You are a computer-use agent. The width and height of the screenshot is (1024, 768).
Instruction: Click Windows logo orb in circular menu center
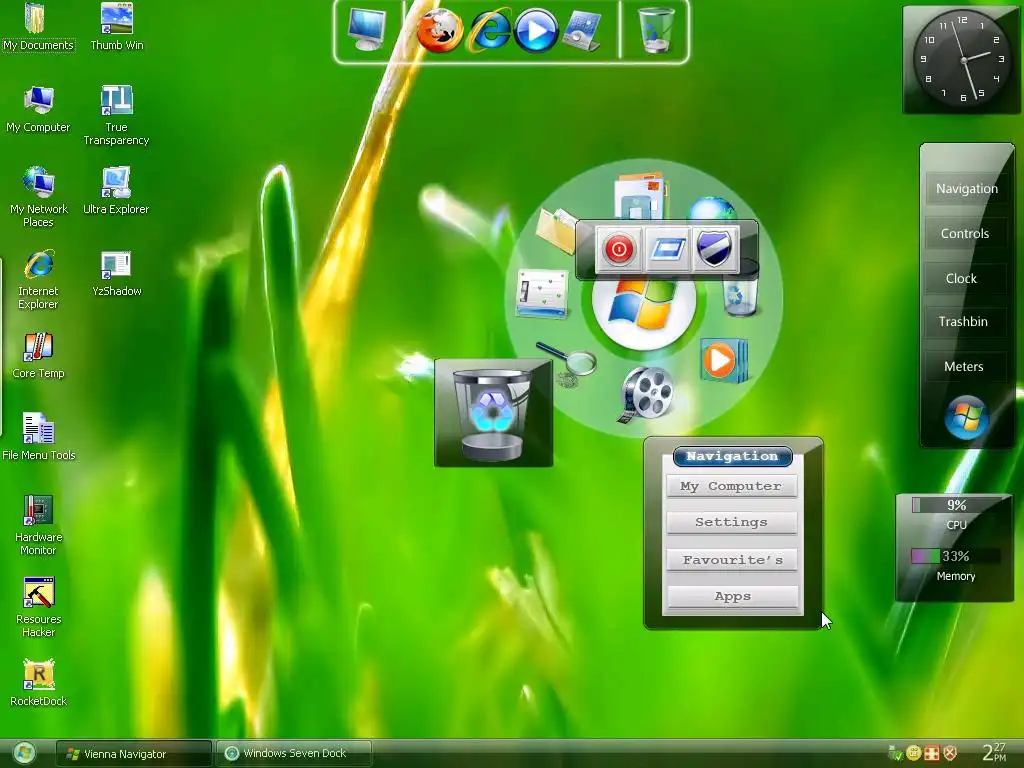coord(643,307)
